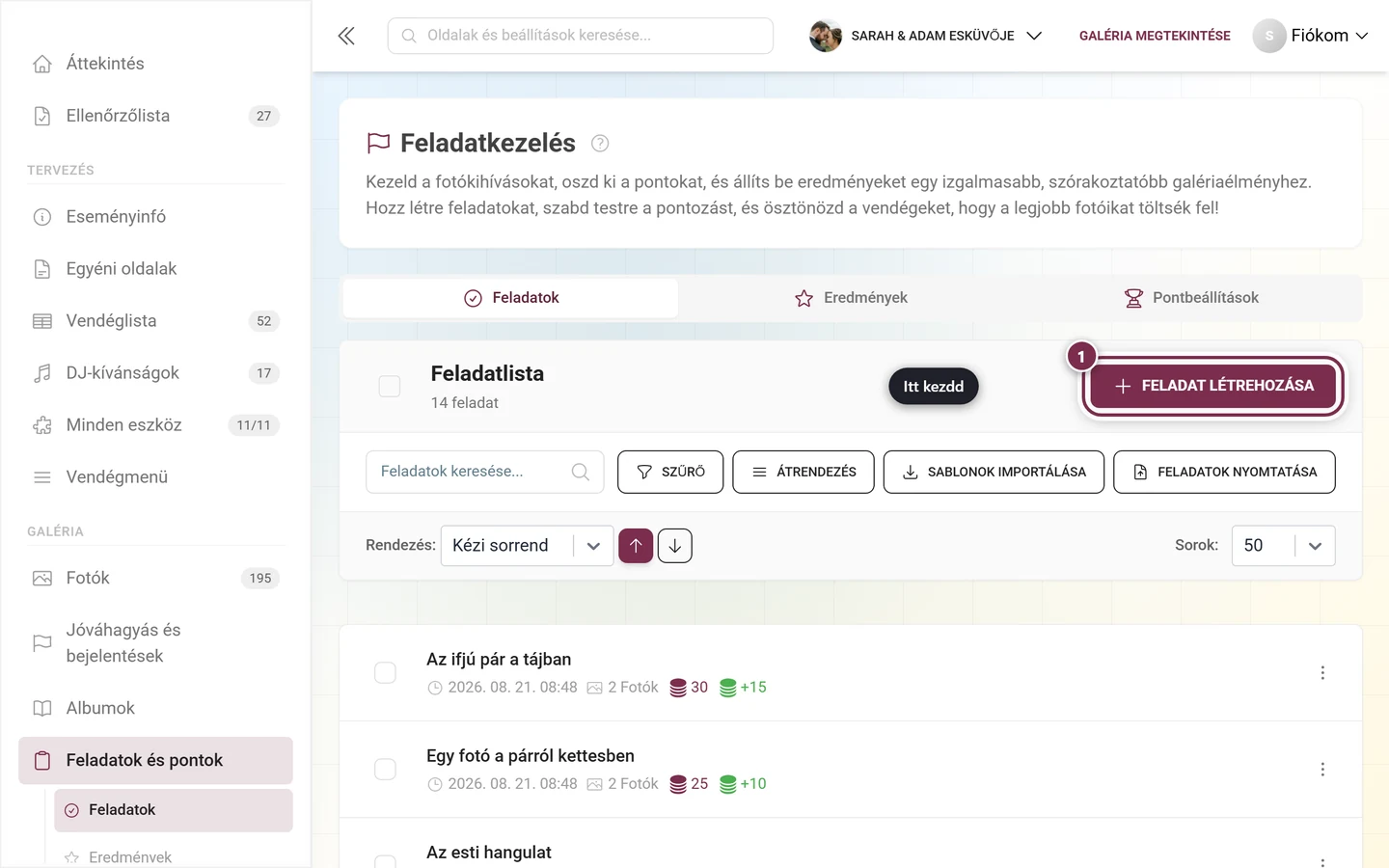Open Jóváhagyás és bejelentések in the sidebar
1389x868 pixels.
155,643
